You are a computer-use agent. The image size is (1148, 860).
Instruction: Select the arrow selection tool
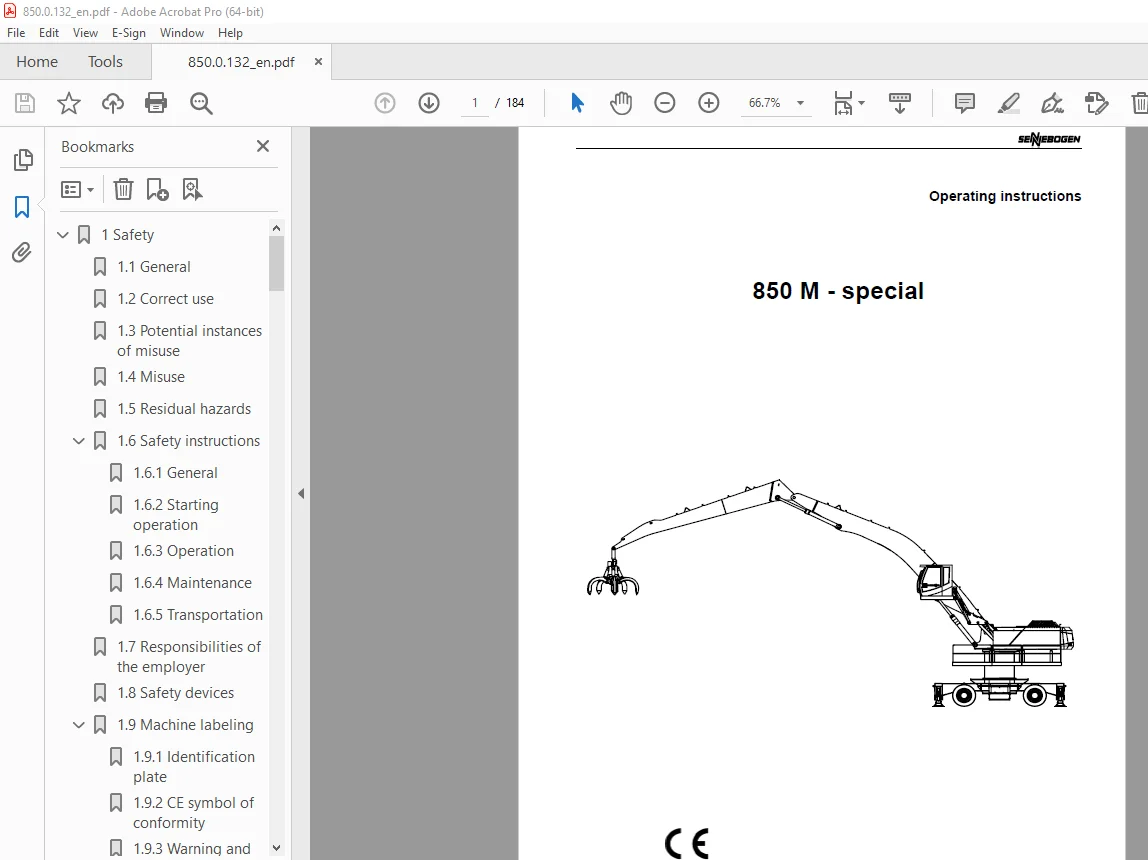(x=577, y=103)
